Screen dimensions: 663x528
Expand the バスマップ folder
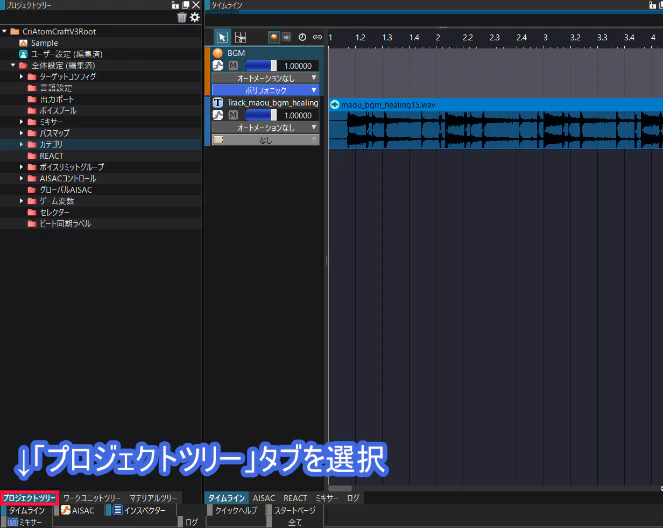coord(21,133)
